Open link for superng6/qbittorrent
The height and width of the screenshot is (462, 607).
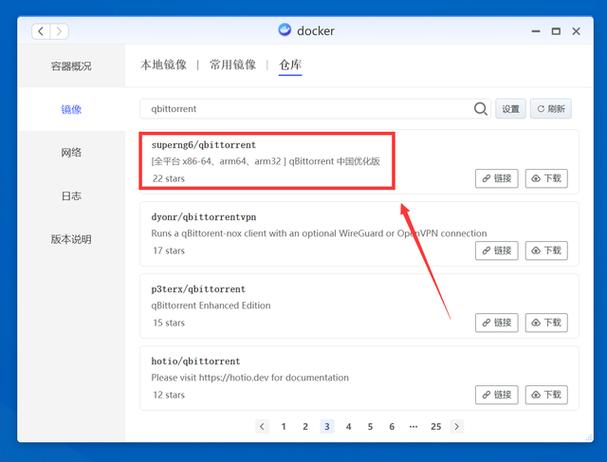point(496,178)
